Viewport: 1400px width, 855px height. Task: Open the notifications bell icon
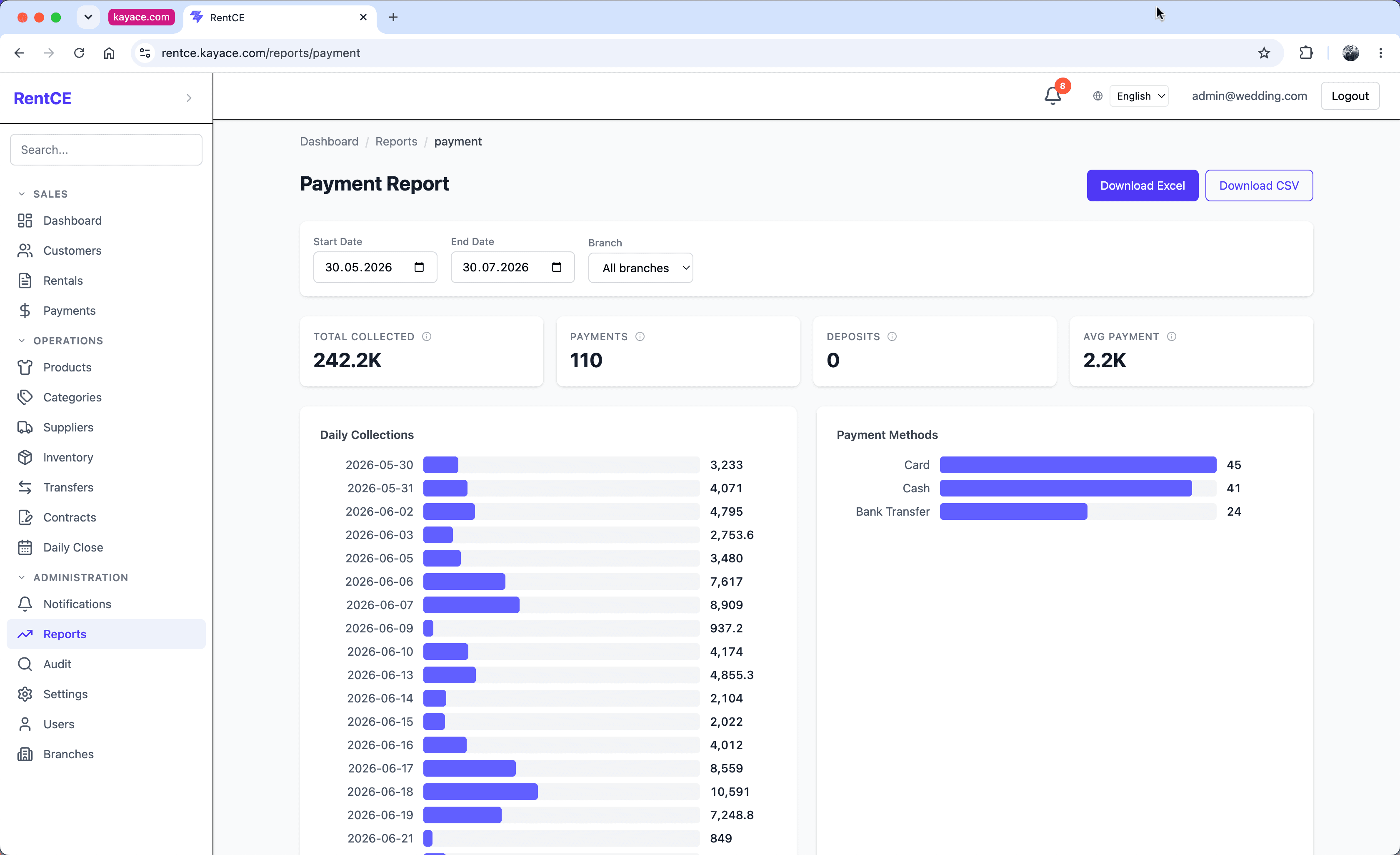[x=1052, y=95]
